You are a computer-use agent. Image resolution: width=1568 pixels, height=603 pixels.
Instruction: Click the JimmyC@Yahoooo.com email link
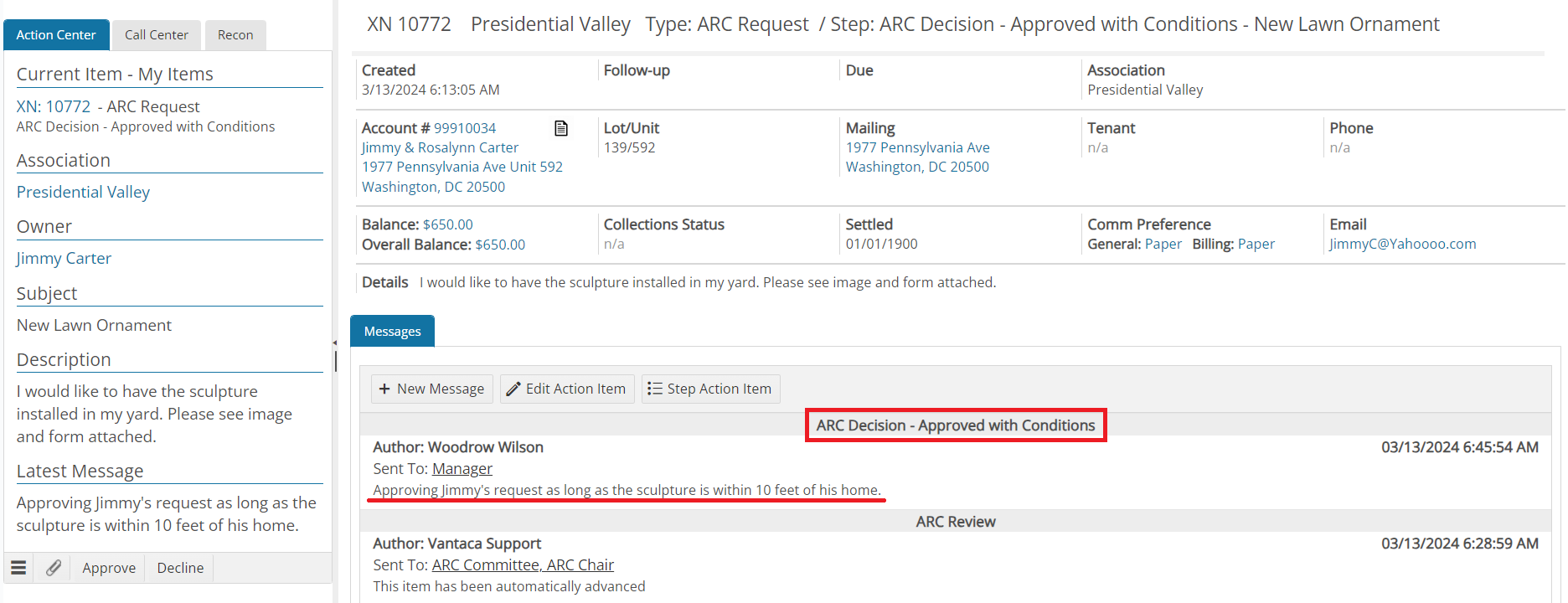click(1403, 244)
